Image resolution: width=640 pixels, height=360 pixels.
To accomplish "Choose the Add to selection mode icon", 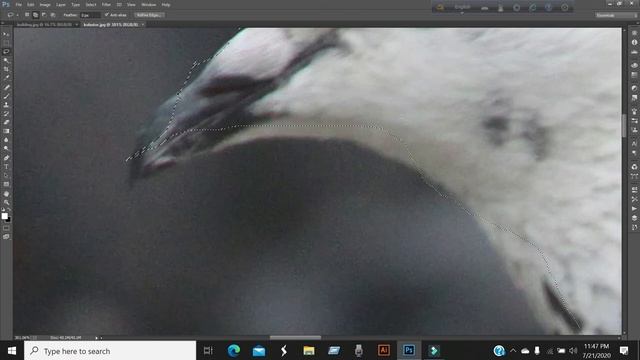I will coord(36,15).
